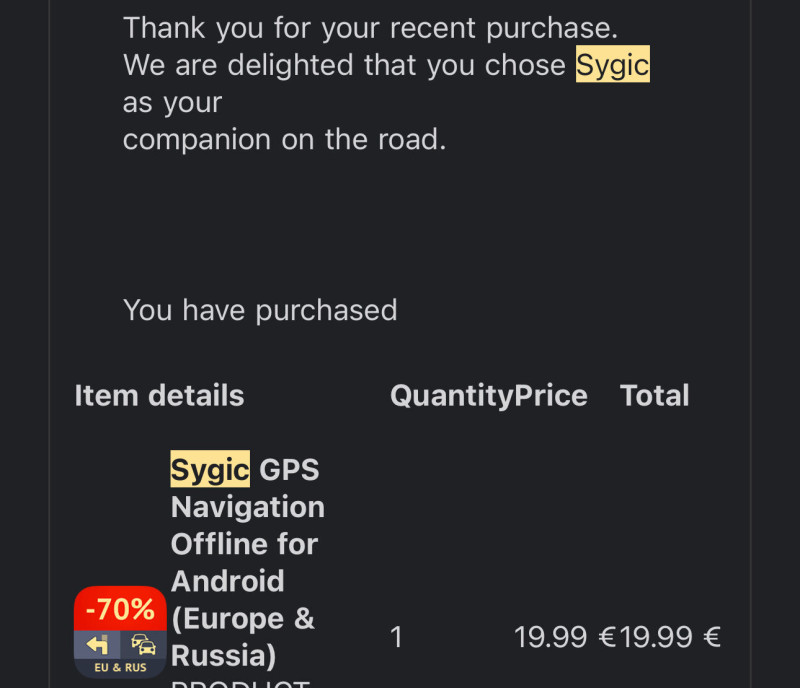Image resolution: width=800 pixels, height=688 pixels.
Task: Click the EU & RUS label on thumbnail
Action: click(x=120, y=668)
